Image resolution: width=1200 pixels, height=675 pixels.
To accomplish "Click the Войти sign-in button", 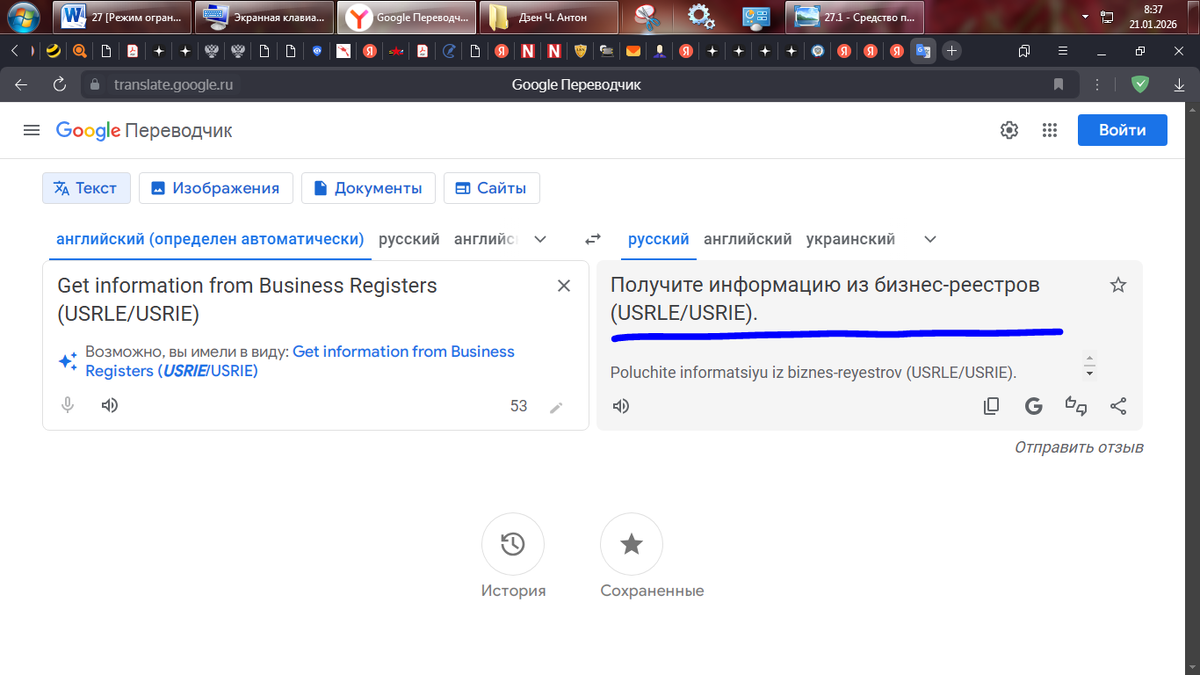I will (1123, 130).
